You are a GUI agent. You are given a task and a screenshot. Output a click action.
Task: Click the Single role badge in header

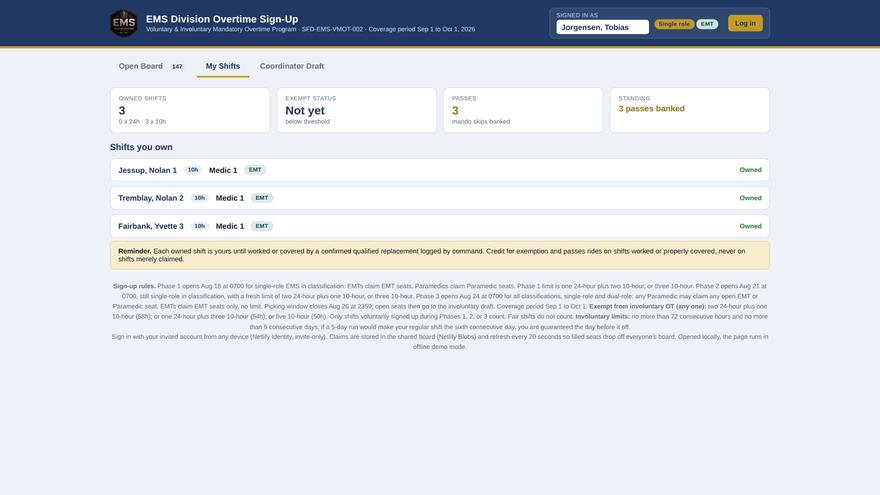[674, 24]
